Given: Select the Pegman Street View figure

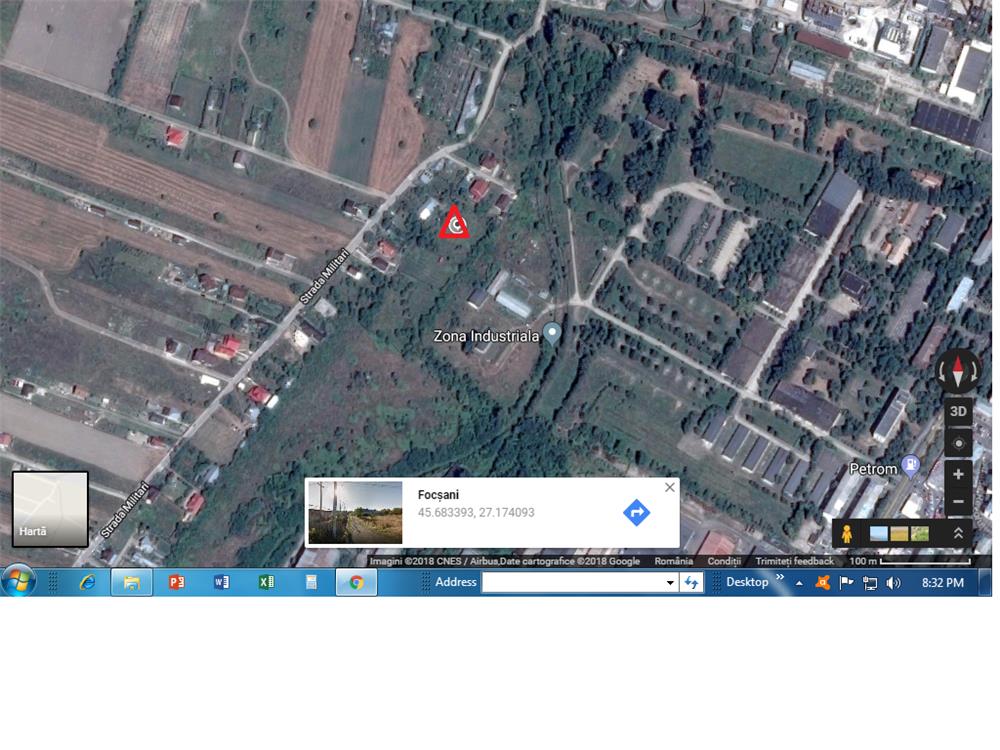Looking at the screenshot, I should pos(847,533).
